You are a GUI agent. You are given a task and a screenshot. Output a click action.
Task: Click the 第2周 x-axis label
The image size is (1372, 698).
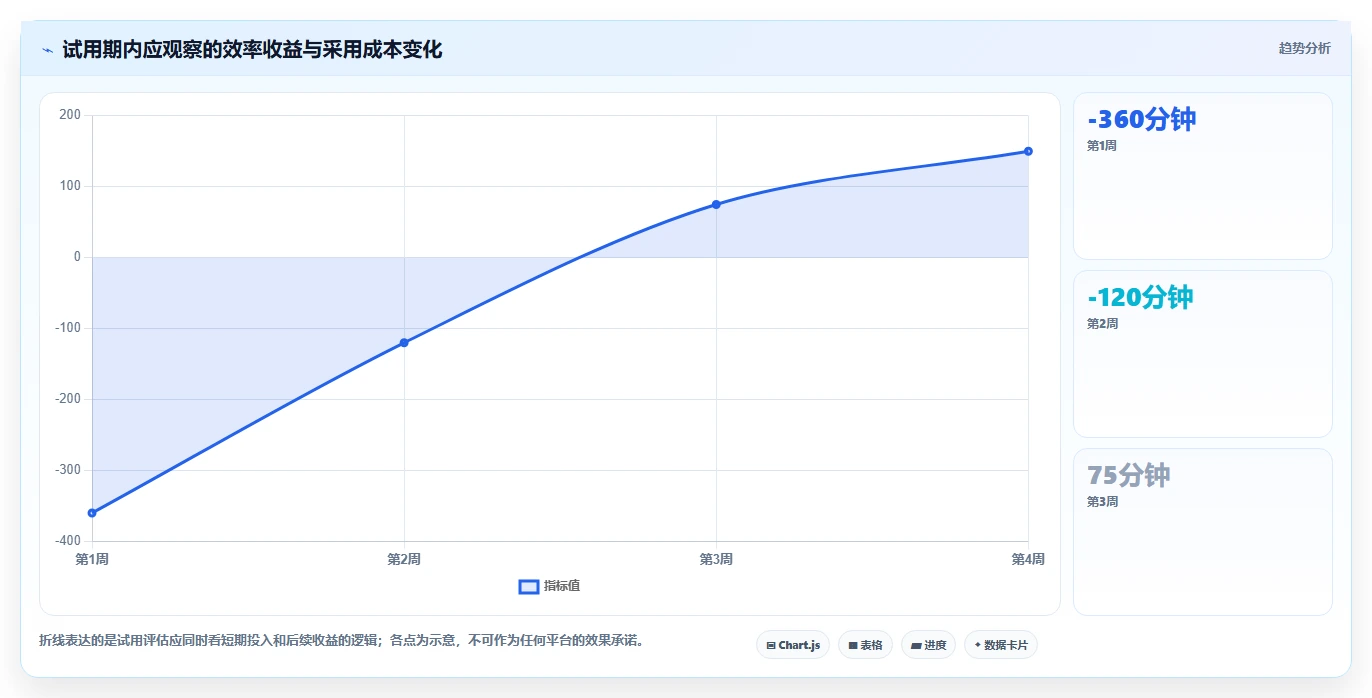click(404, 560)
